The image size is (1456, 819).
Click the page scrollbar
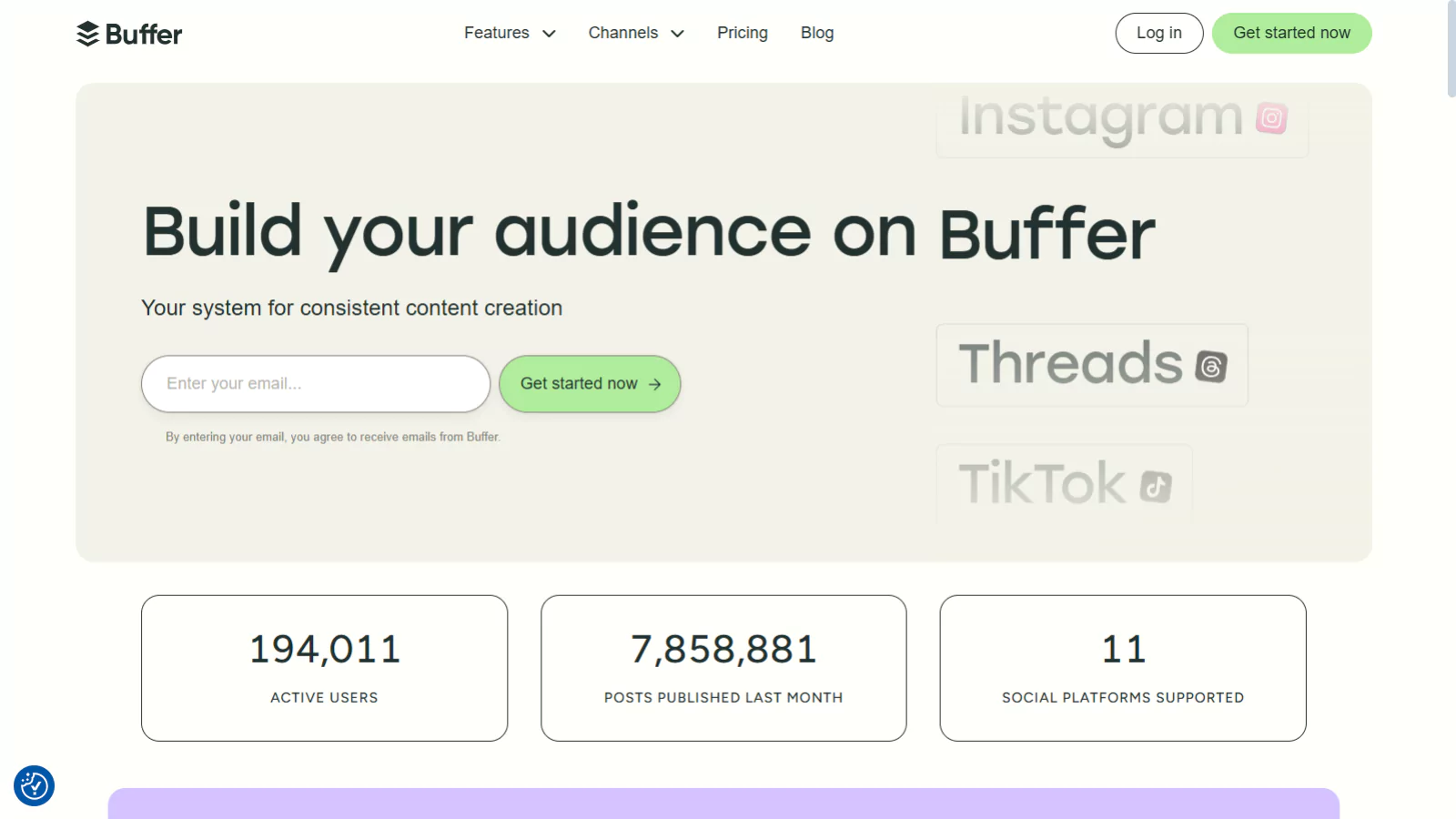1451,48
